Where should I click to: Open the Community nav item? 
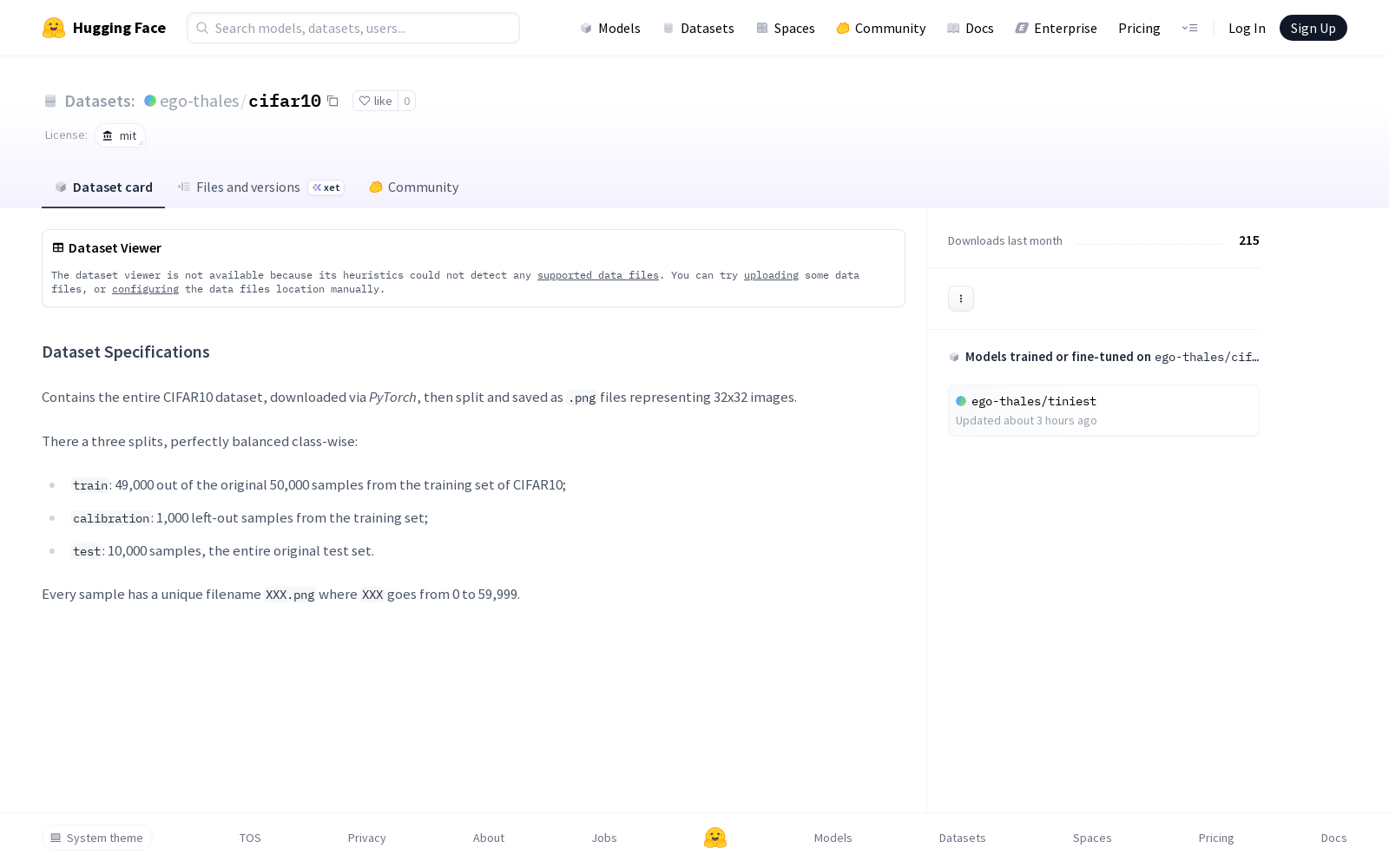(880, 28)
